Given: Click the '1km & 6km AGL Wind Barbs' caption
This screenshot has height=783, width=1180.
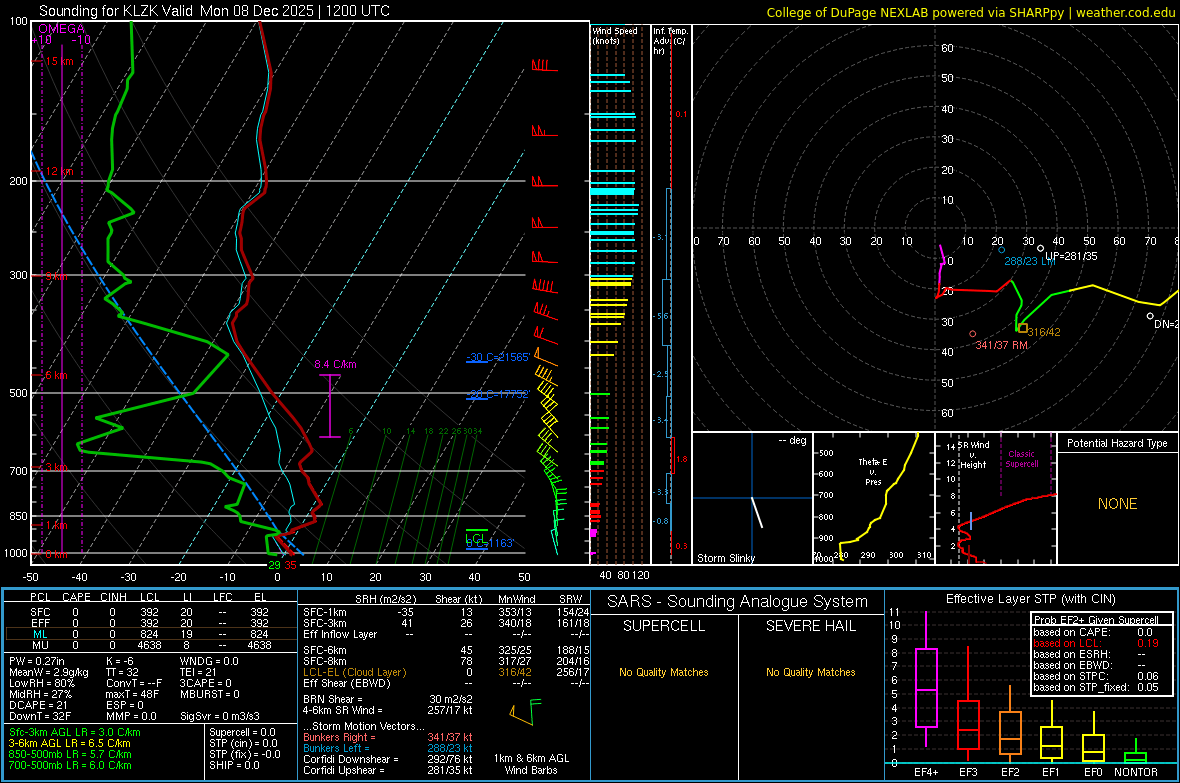Looking at the screenshot, I should tap(531, 764).
